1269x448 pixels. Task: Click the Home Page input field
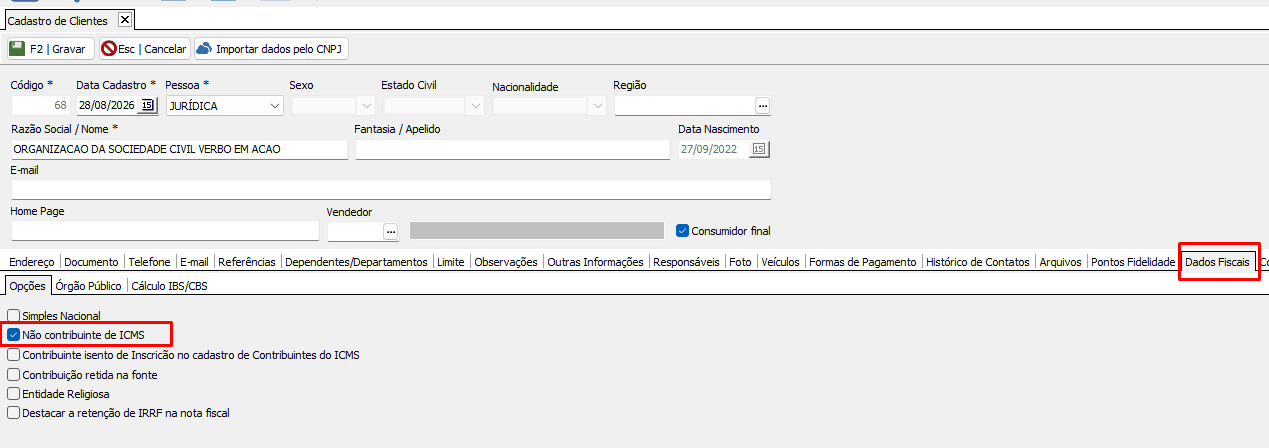click(x=165, y=231)
